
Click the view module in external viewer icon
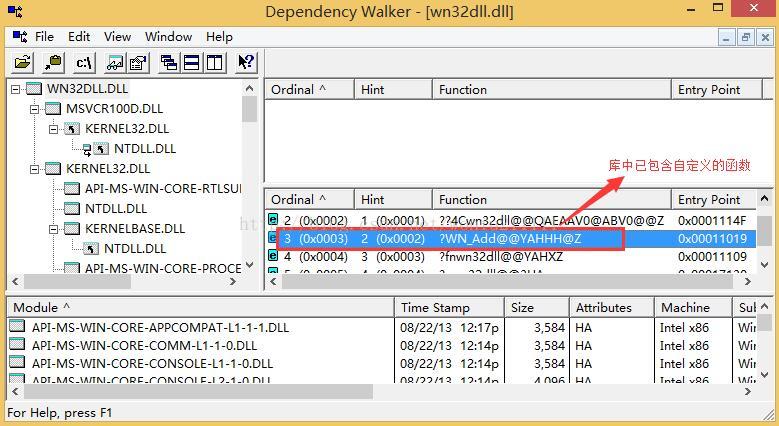tap(115, 63)
